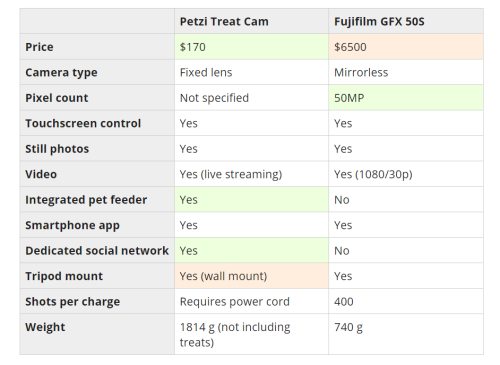Click the Requires power cord cell
The image size is (500, 365).
(x=251, y=301)
